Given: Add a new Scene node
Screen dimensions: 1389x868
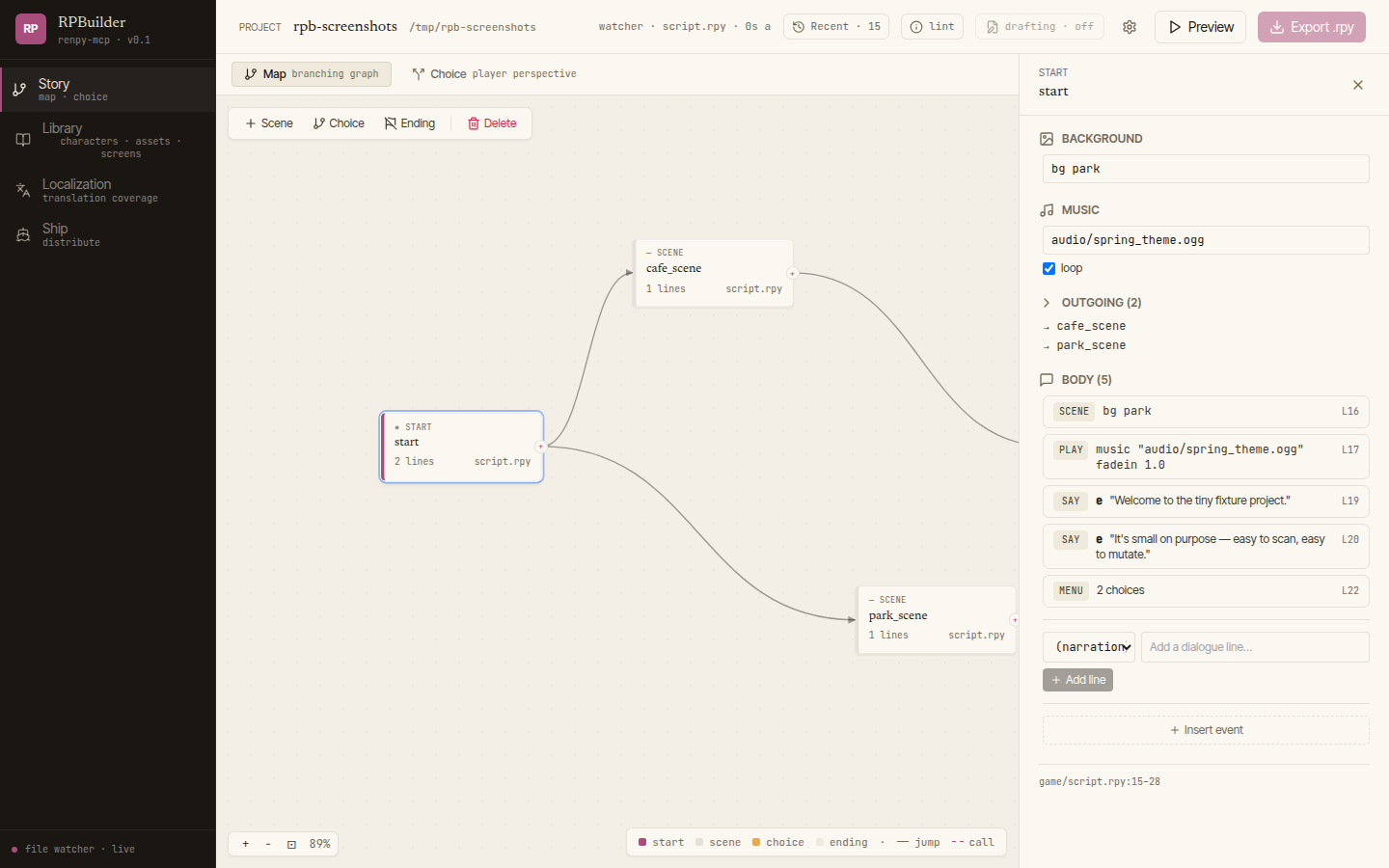Looking at the screenshot, I should point(269,123).
